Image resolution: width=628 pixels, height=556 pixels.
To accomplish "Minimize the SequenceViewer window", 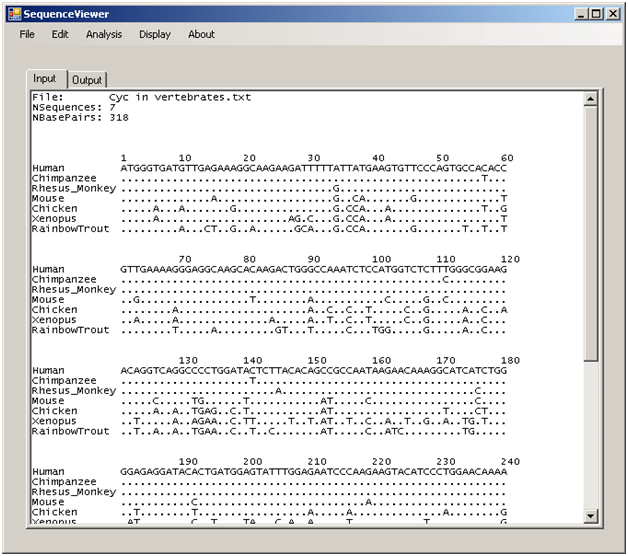I will [583, 14].
